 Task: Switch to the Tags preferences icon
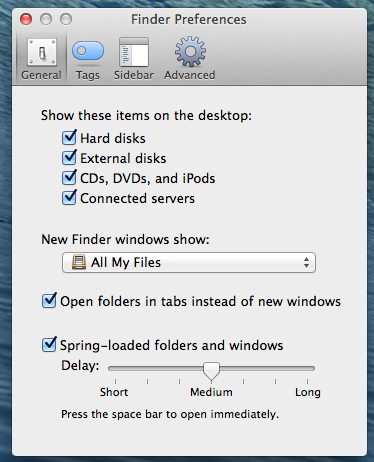[x=88, y=51]
